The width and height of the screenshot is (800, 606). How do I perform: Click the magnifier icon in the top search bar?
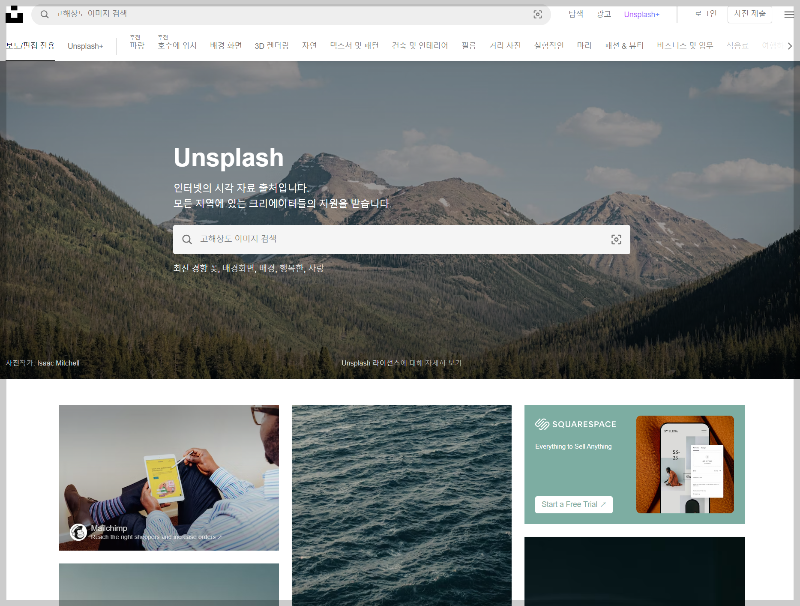44,14
